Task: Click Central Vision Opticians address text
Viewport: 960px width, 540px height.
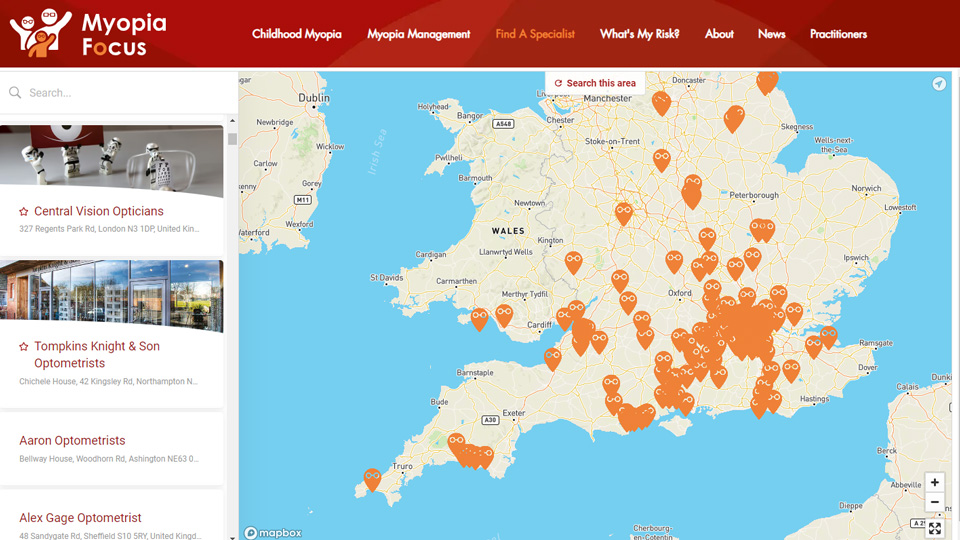Action: [109, 229]
